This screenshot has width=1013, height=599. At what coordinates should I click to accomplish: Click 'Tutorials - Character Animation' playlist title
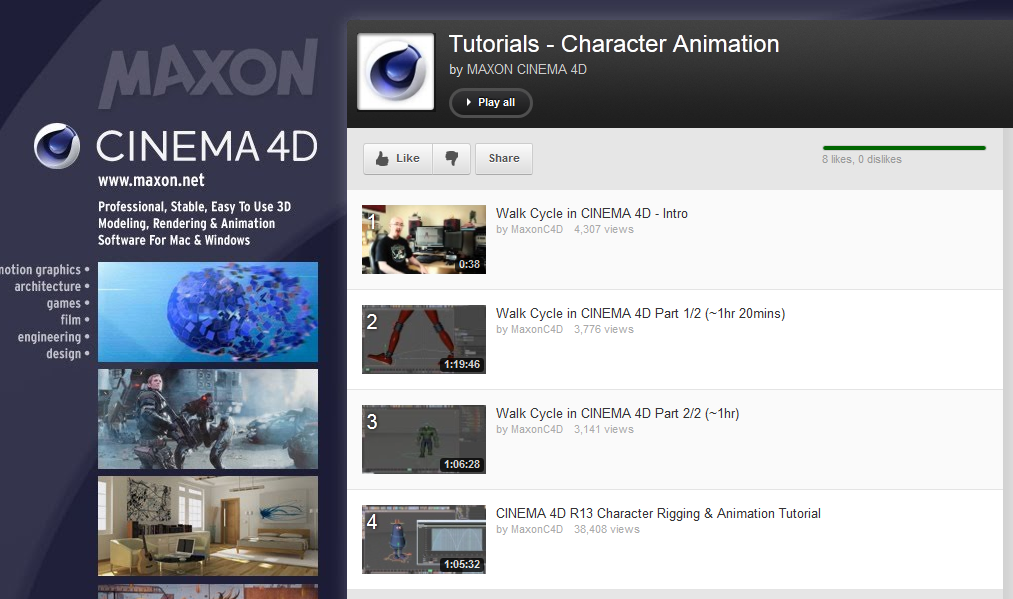[x=614, y=44]
